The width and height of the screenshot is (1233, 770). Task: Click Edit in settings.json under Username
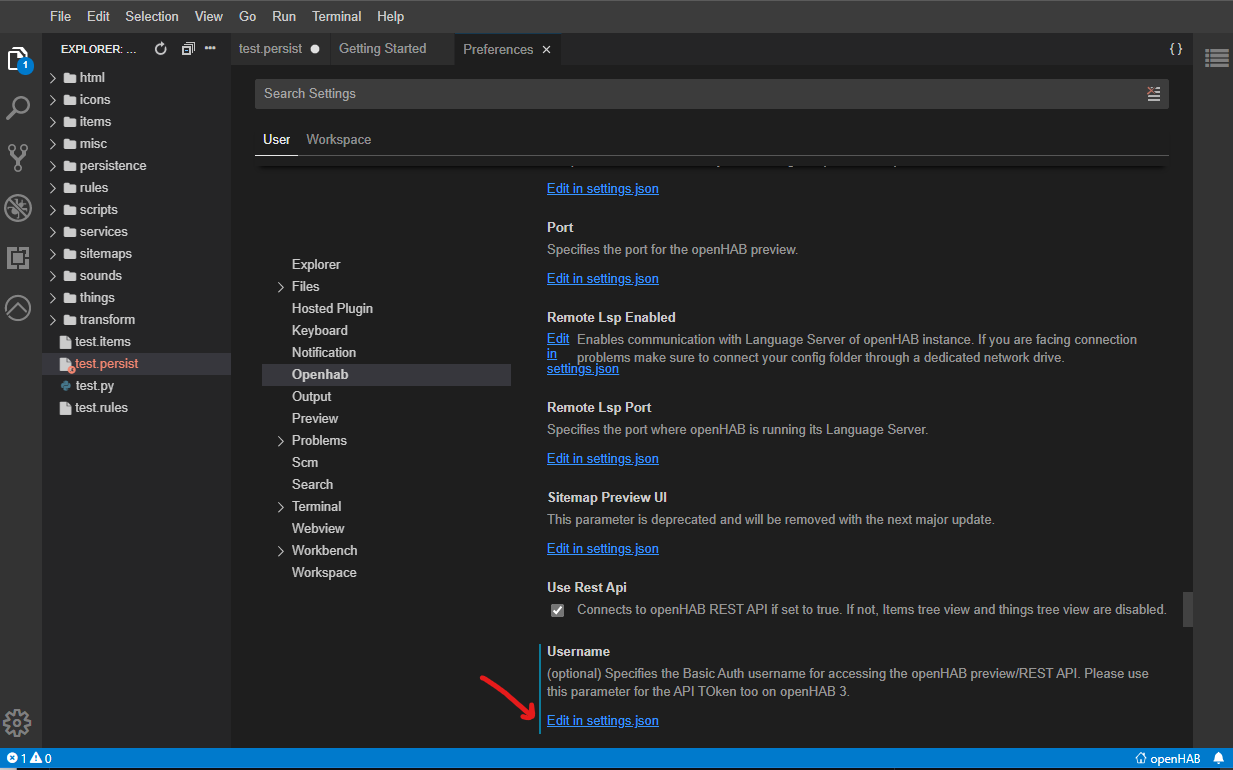(x=602, y=721)
